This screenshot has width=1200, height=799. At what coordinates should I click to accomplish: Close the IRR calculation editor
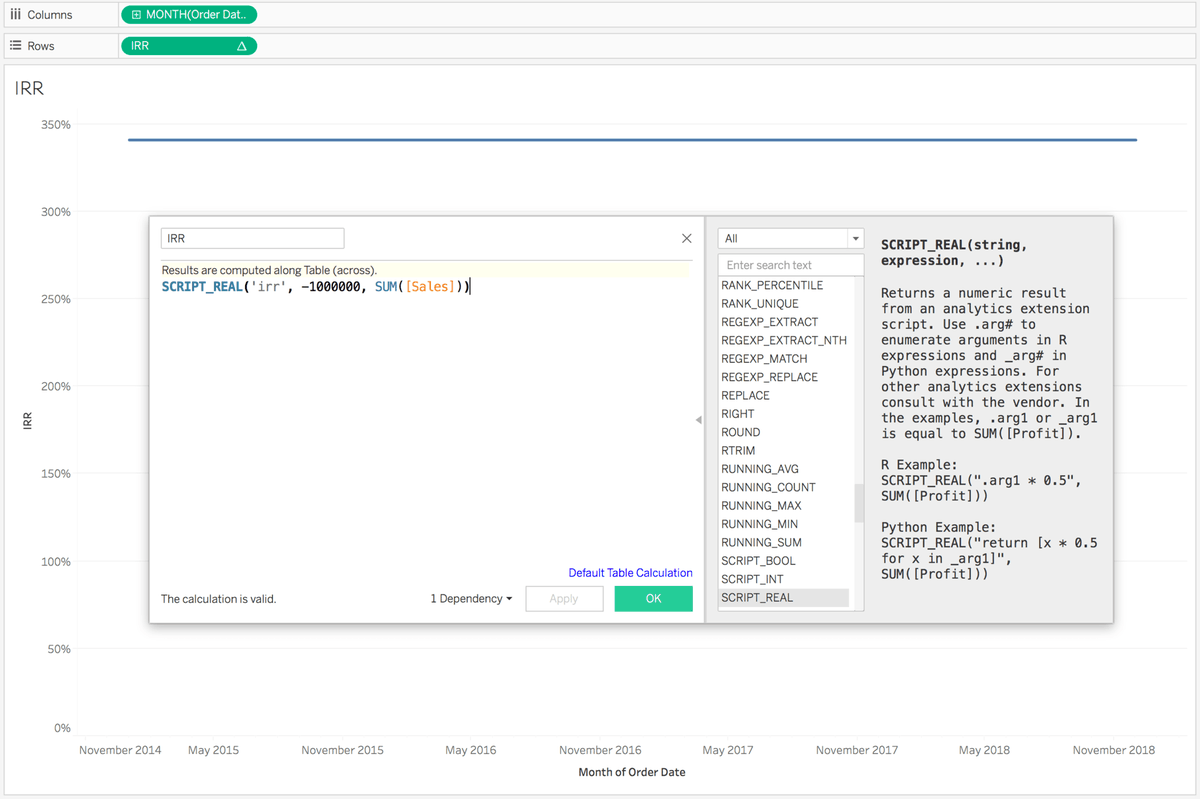pos(686,238)
